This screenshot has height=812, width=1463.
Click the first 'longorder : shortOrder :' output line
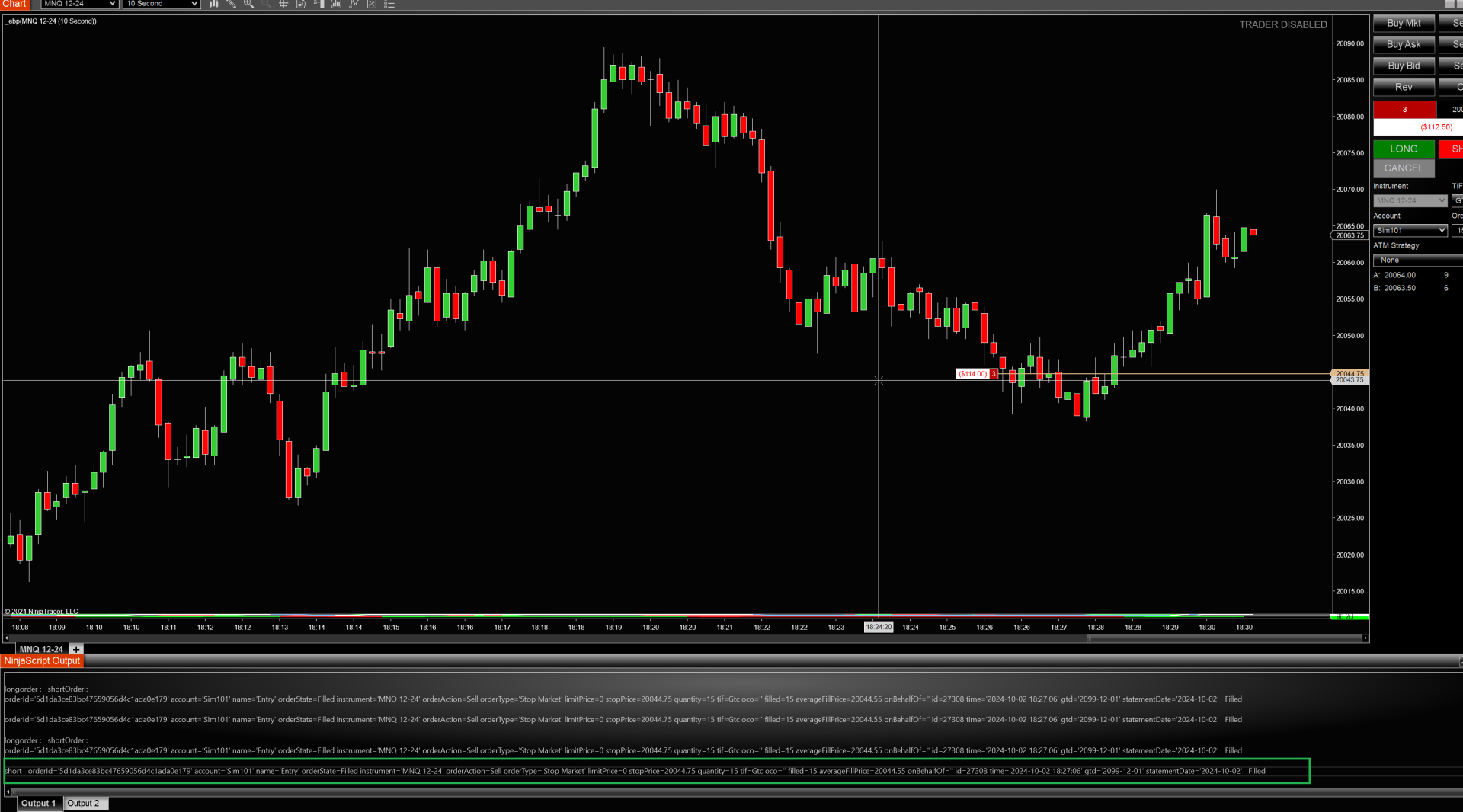[46, 689]
